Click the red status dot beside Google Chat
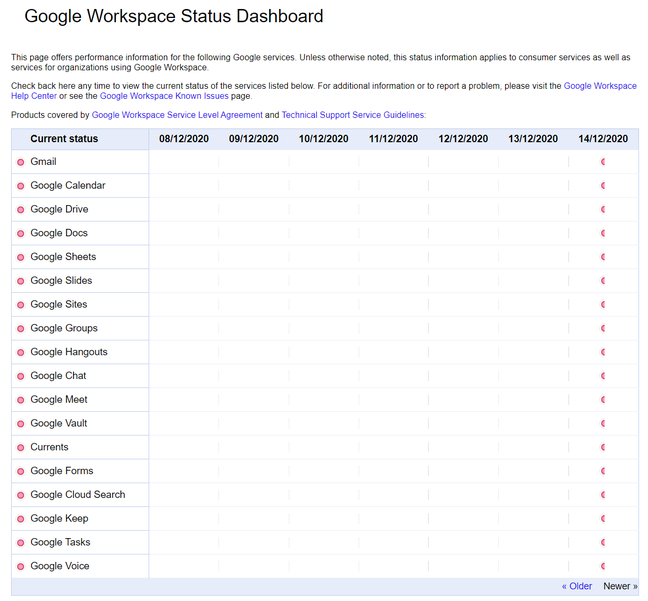 pos(20,377)
